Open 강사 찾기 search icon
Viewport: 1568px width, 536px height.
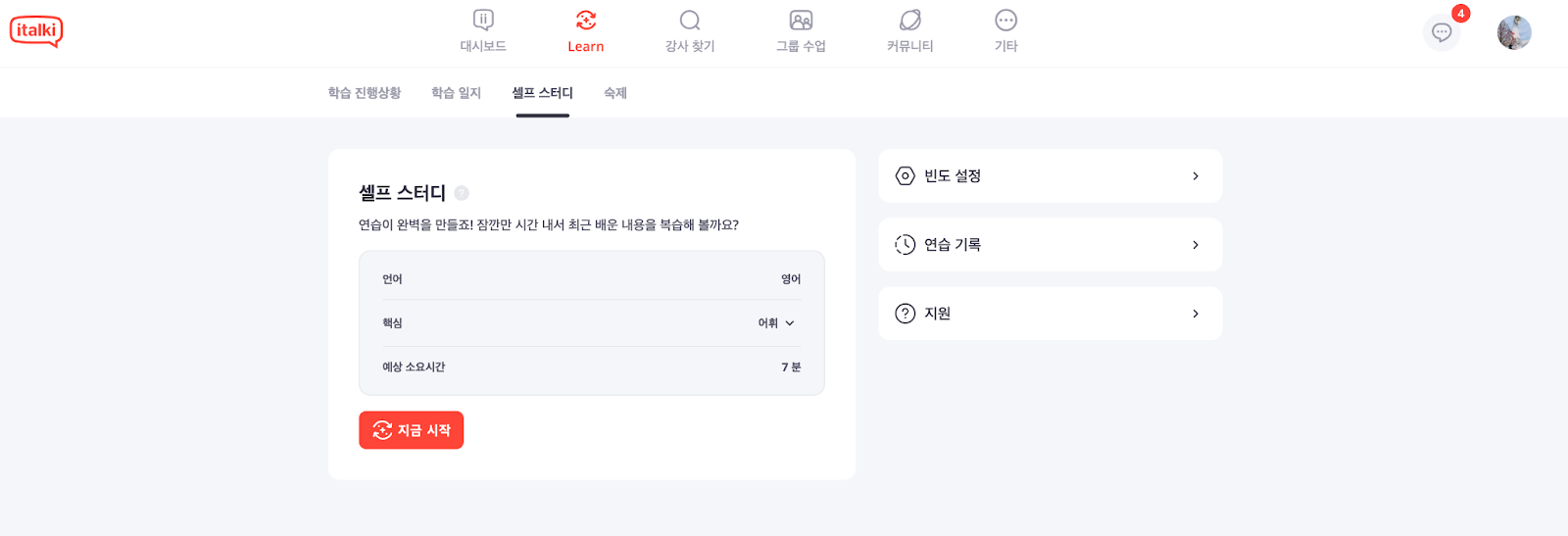tap(690, 21)
